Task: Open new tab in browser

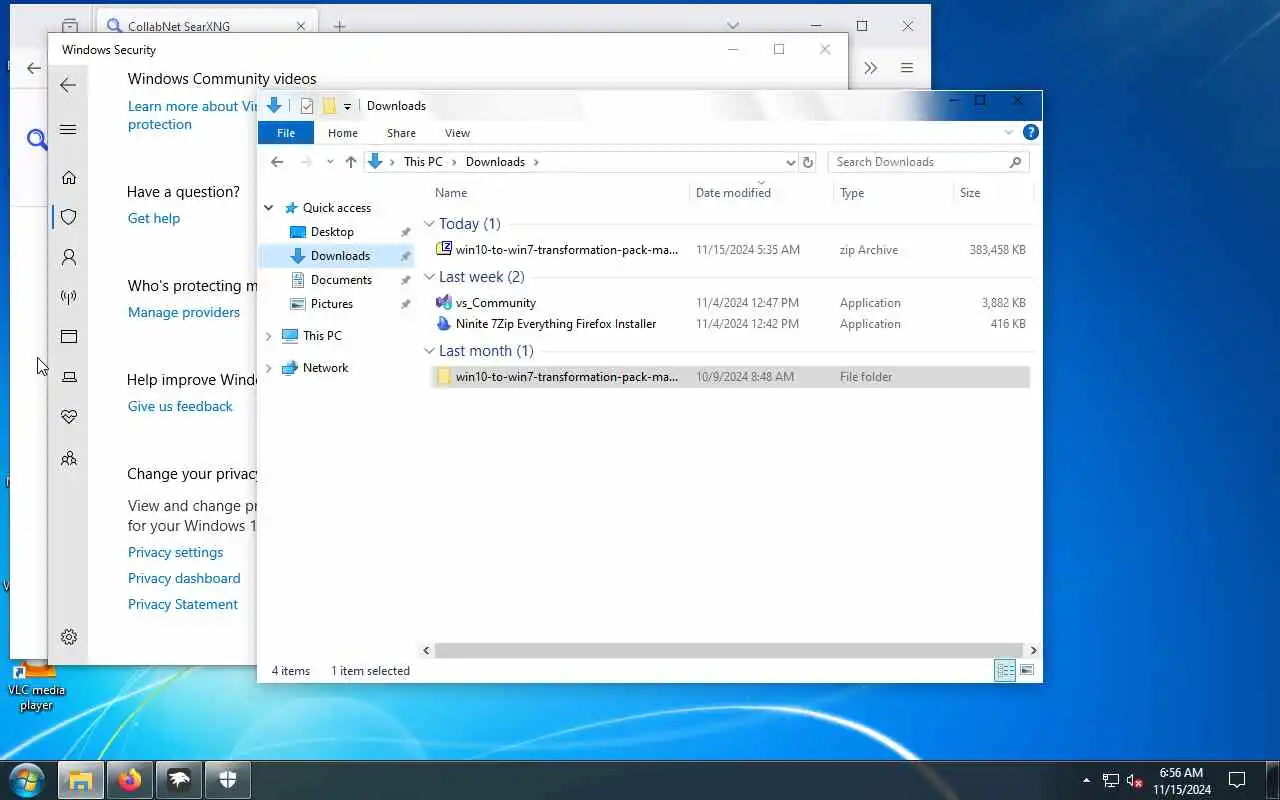Action: pyautogui.click(x=339, y=27)
